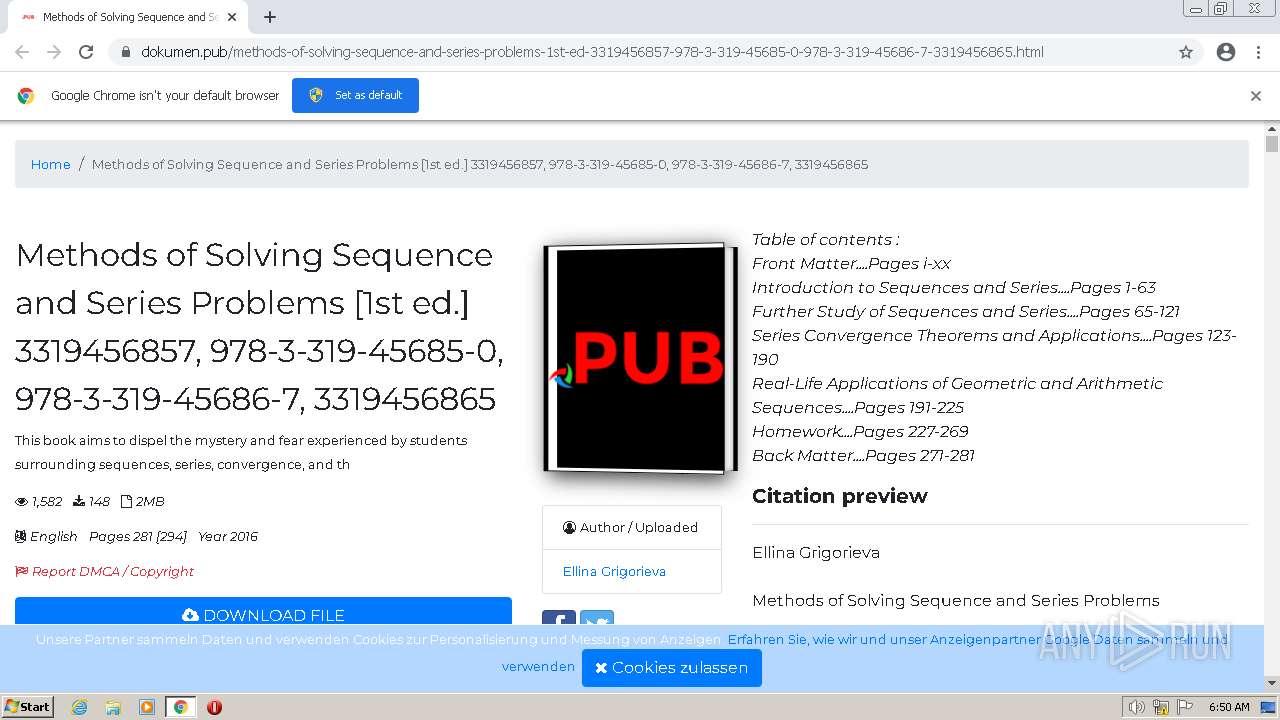The height and width of the screenshot is (720, 1280).
Task: Click the views eye icon
Action: click(x=21, y=501)
